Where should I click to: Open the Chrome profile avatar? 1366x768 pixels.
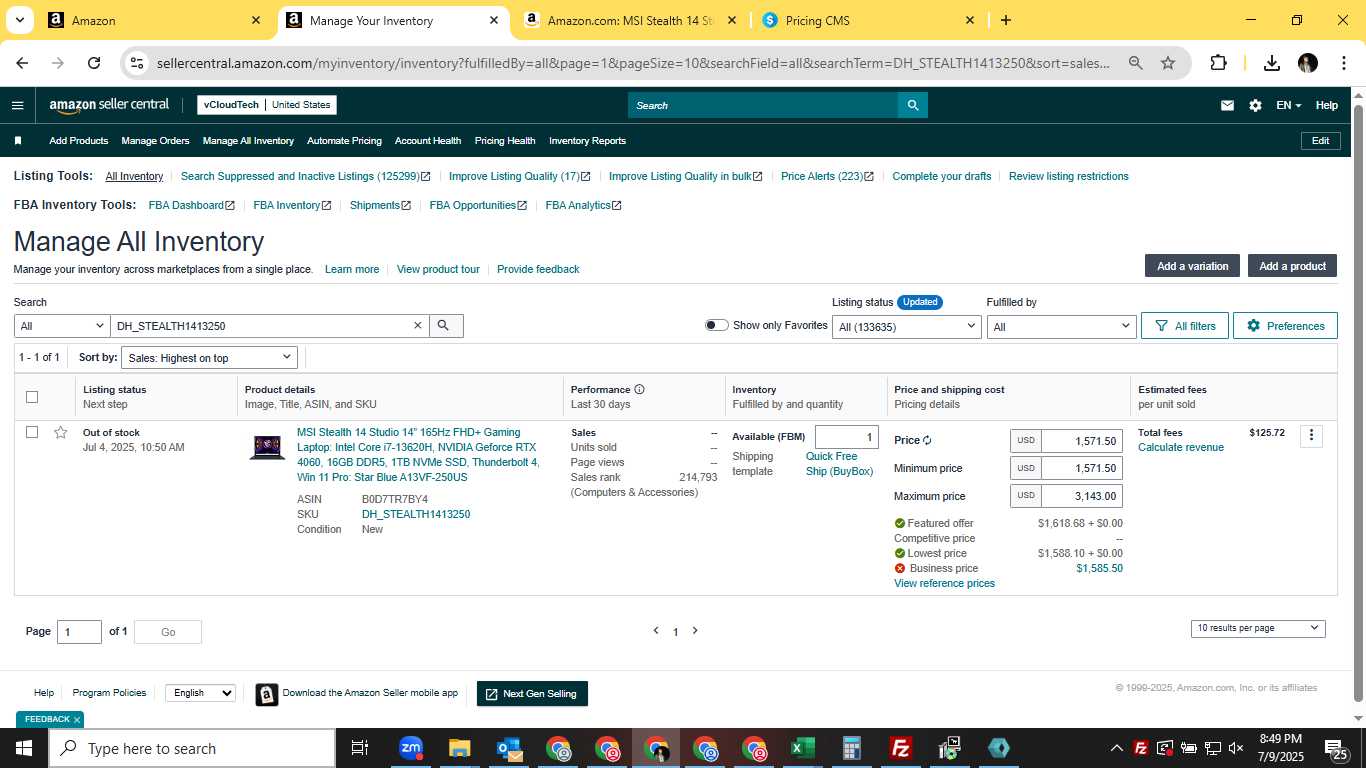pyautogui.click(x=1308, y=63)
